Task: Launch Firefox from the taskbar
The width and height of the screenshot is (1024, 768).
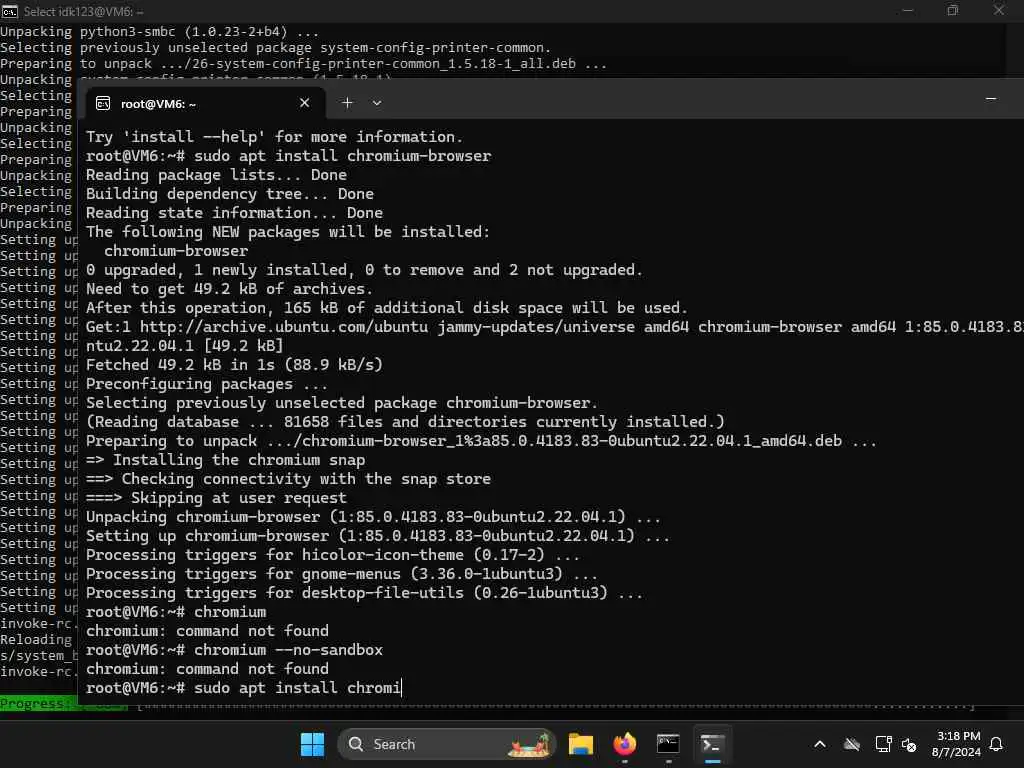Action: (x=624, y=744)
